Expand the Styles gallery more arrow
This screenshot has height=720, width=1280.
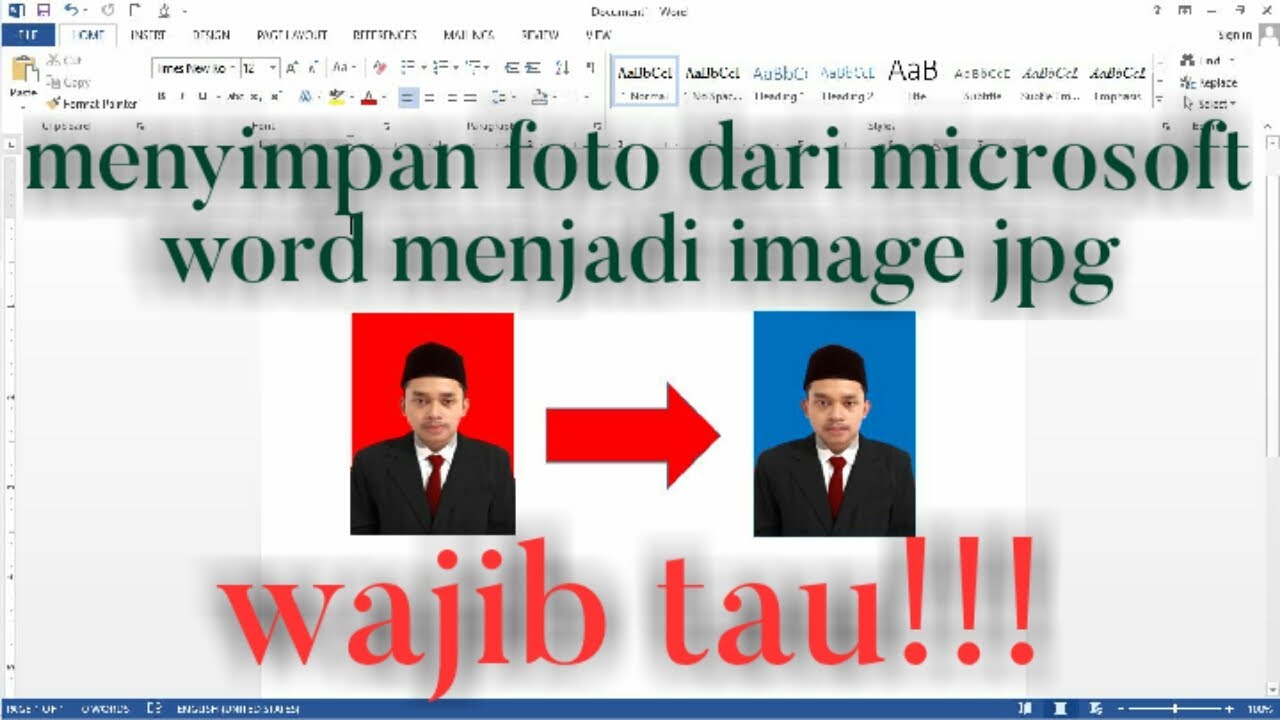tap(1160, 98)
